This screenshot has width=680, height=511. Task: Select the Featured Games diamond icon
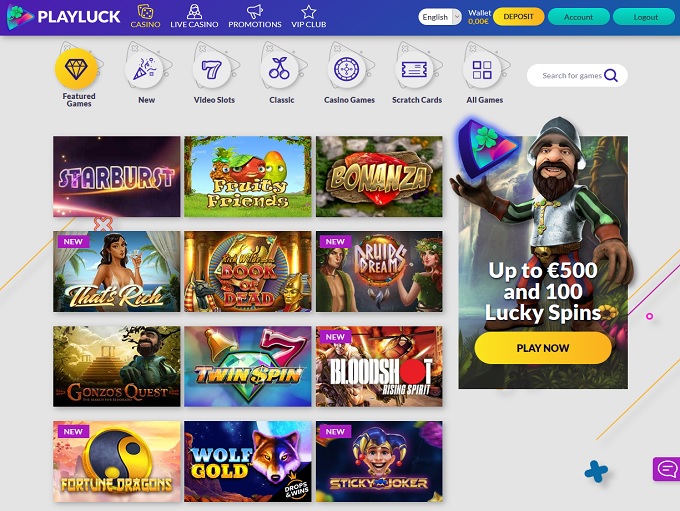76,69
